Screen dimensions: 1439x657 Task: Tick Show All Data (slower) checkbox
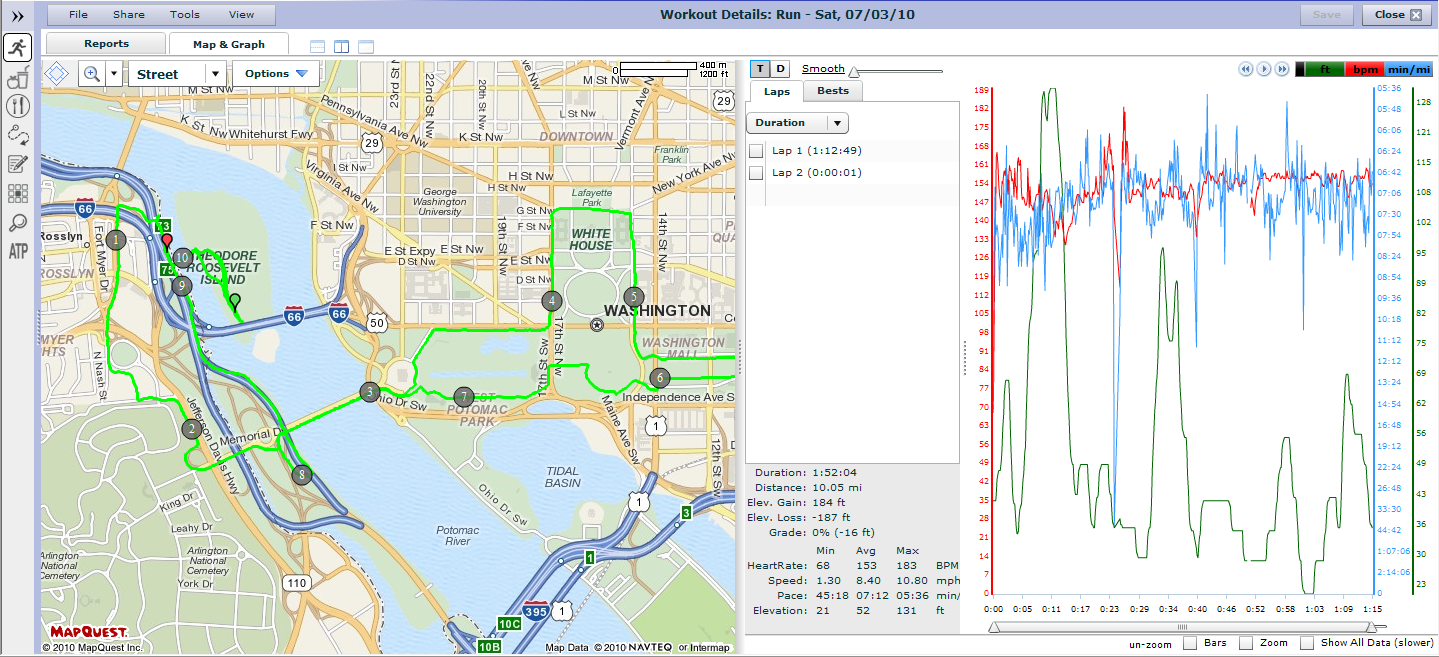tap(1306, 642)
